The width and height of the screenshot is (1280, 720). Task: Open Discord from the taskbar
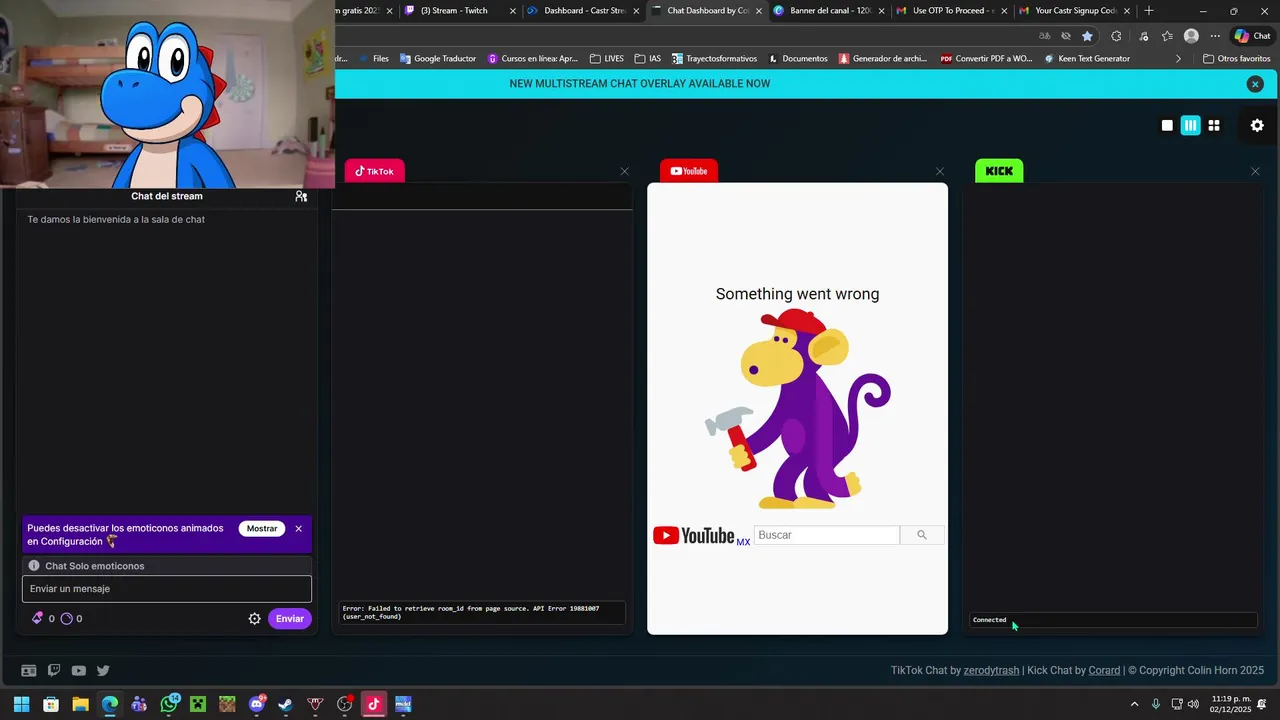tap(257, 704)
